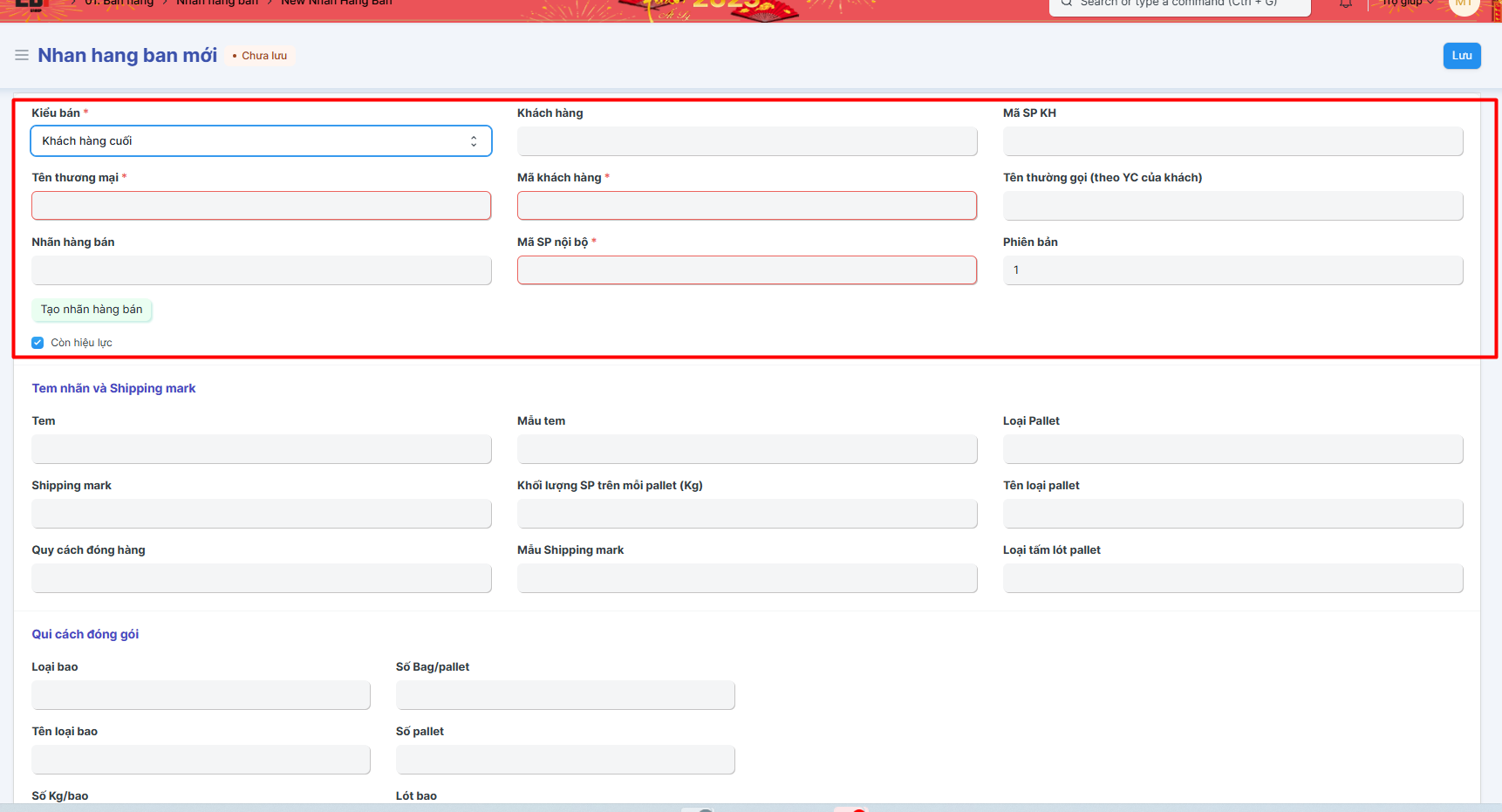This screenshot has height=812, width=1502.
Task: Click the app logo in top-left corner
Action: pyautogui.click(x=30, y=3)
